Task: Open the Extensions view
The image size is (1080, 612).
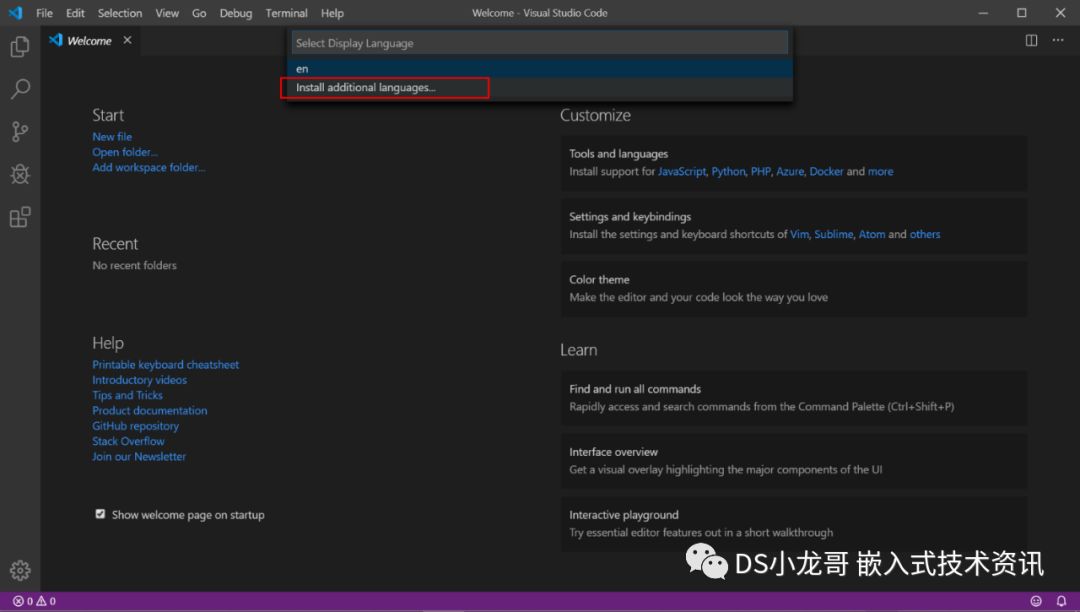Action: tap(20, 217)
